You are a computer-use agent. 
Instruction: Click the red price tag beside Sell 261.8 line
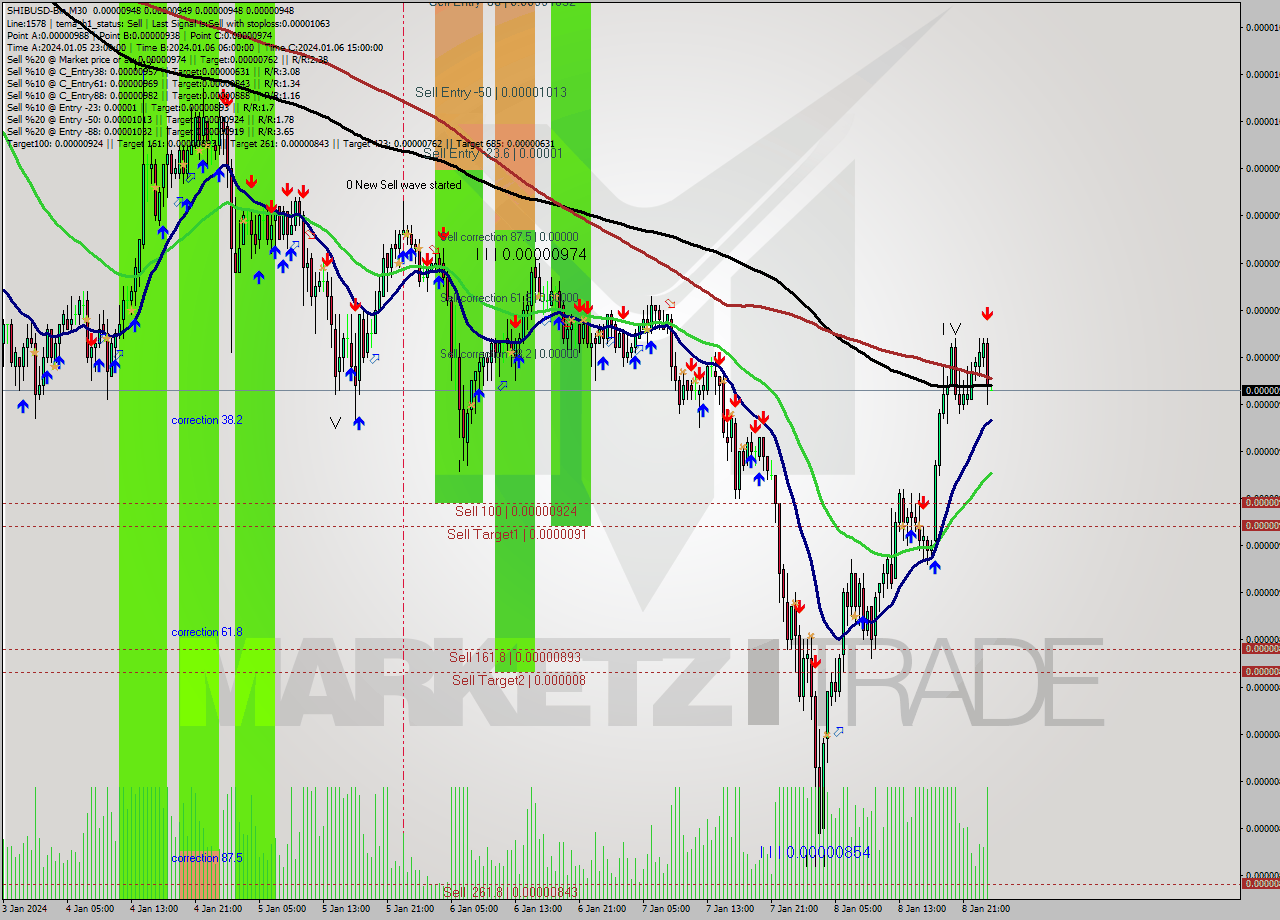pyautogui.click(x=1260, y=883)
